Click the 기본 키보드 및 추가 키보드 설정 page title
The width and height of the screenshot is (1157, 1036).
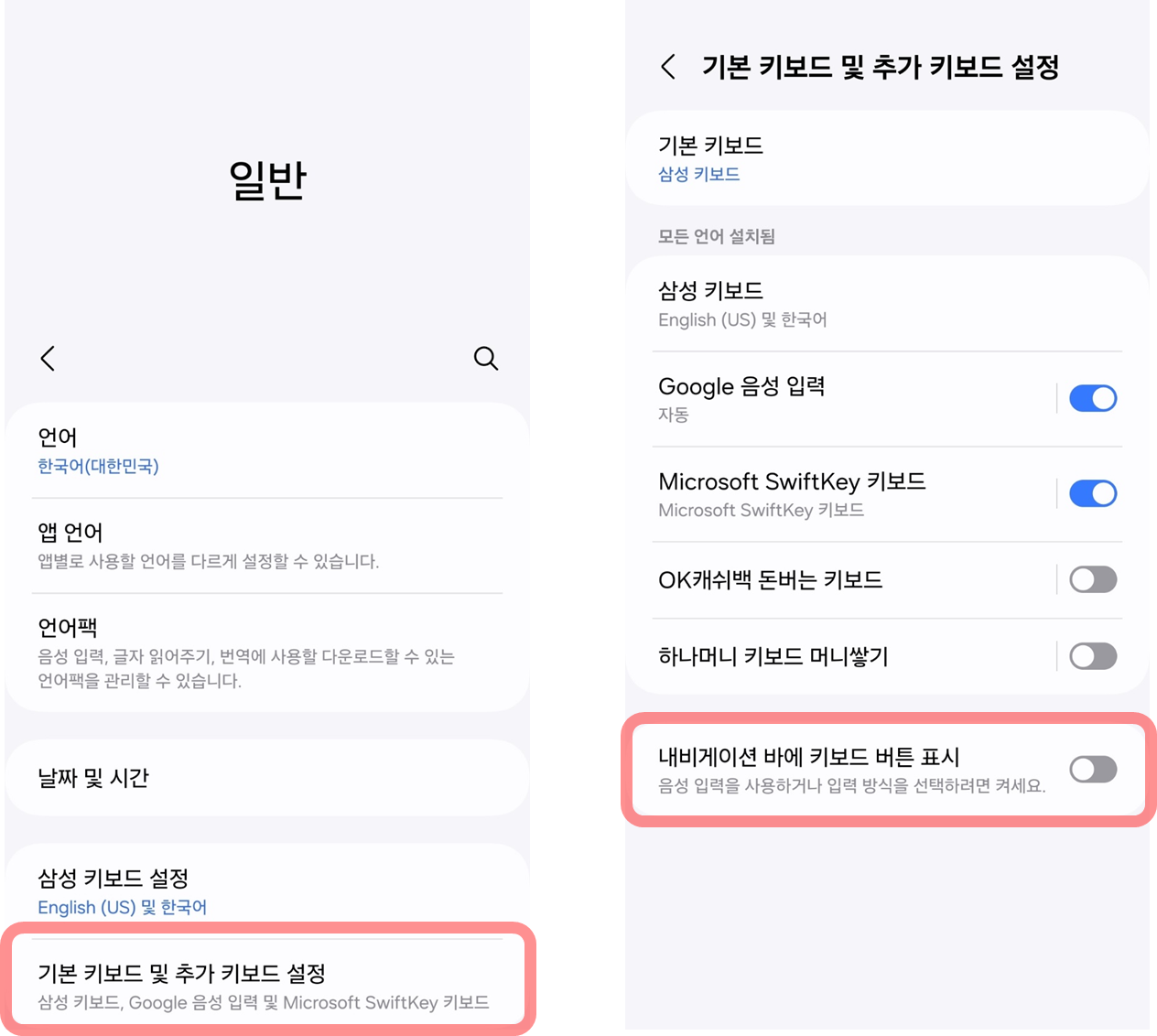(x=881, y=67)
